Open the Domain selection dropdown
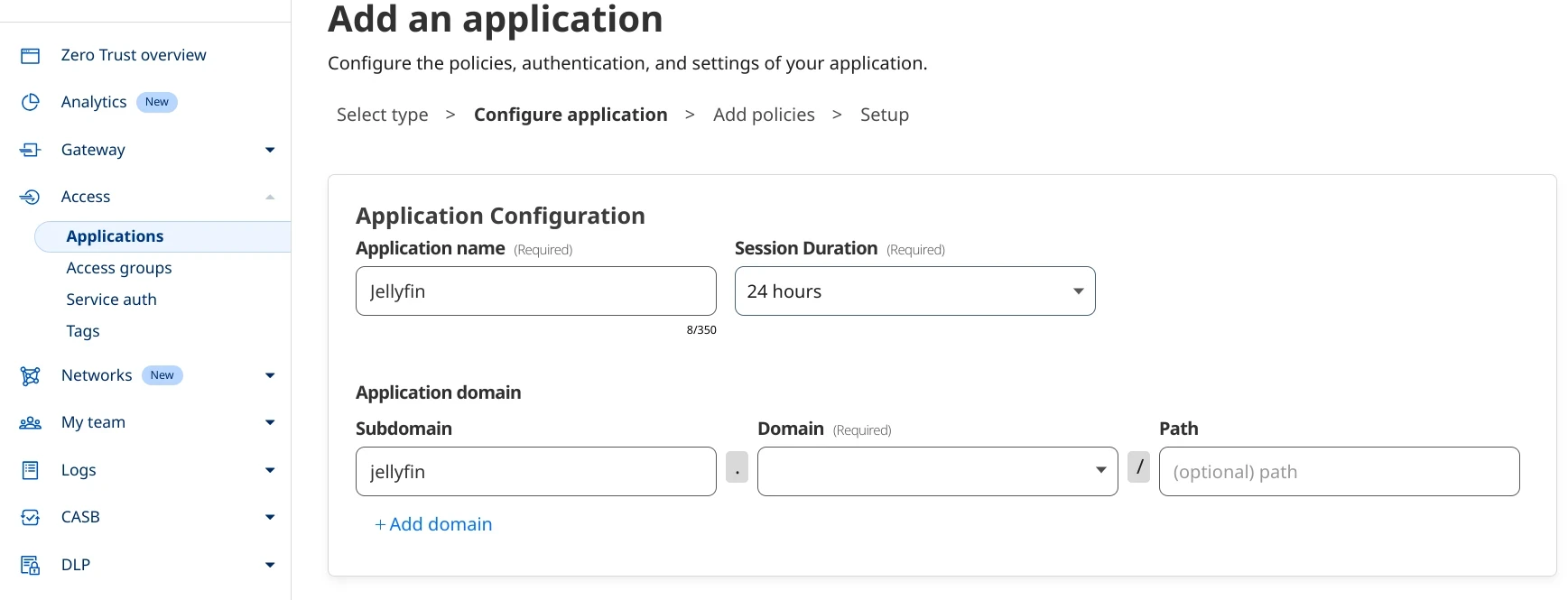The image size is (1568, 600). pos(936,472)
